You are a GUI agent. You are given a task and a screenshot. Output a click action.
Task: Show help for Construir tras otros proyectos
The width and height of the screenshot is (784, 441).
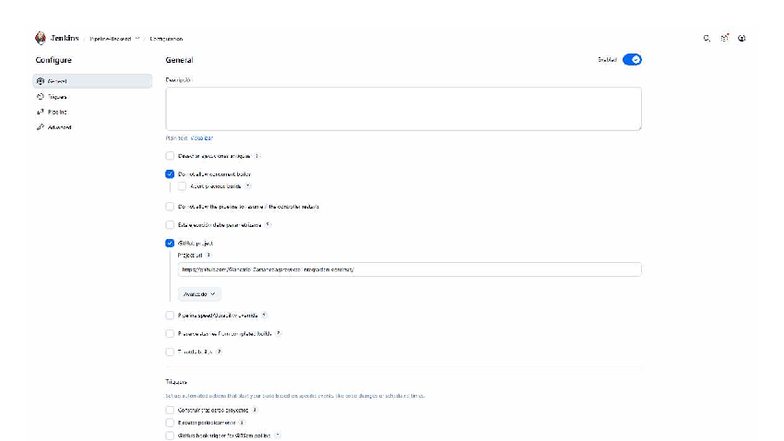coord(255,410)
